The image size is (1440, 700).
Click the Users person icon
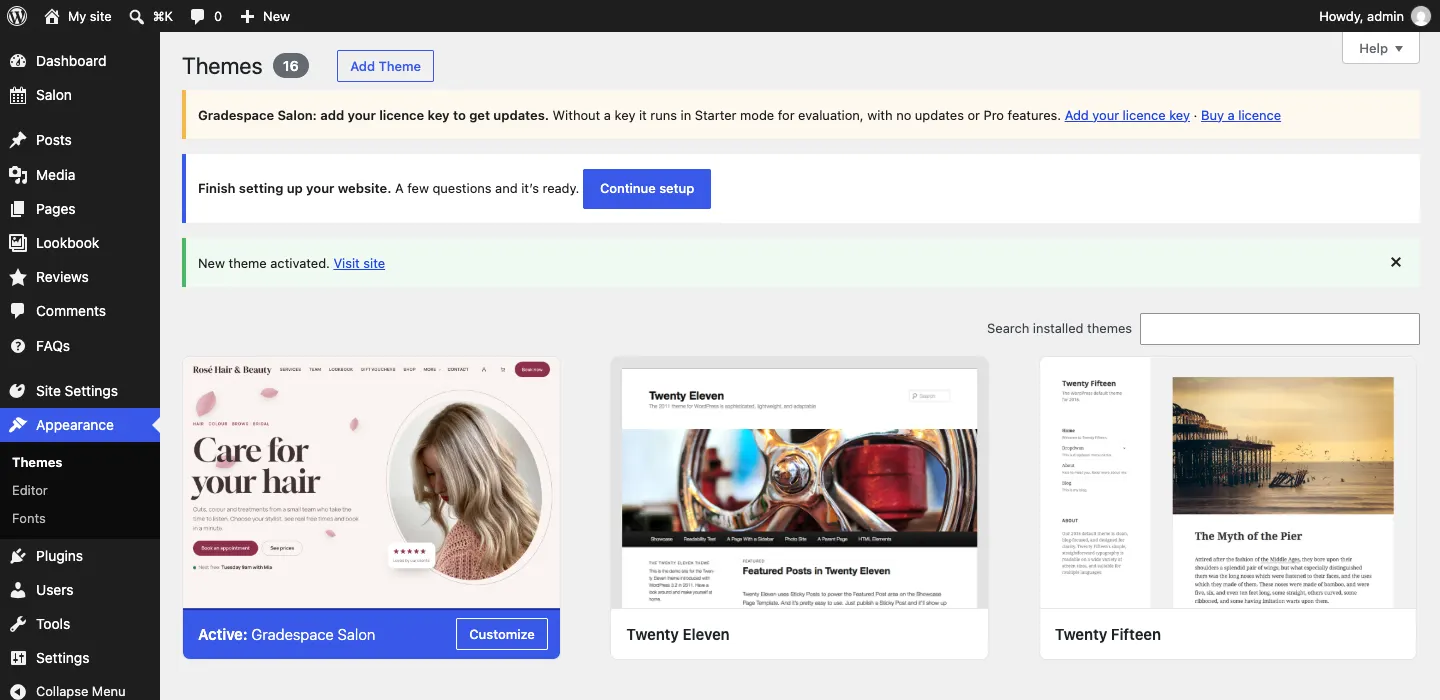[x=18, y=590]
